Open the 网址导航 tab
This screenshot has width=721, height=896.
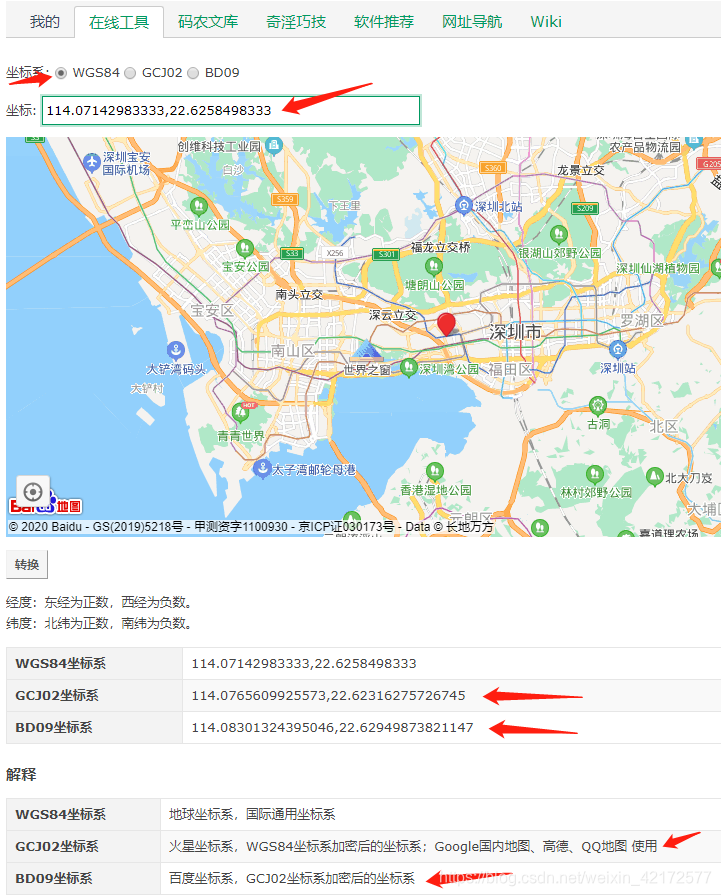click(472, 22)
